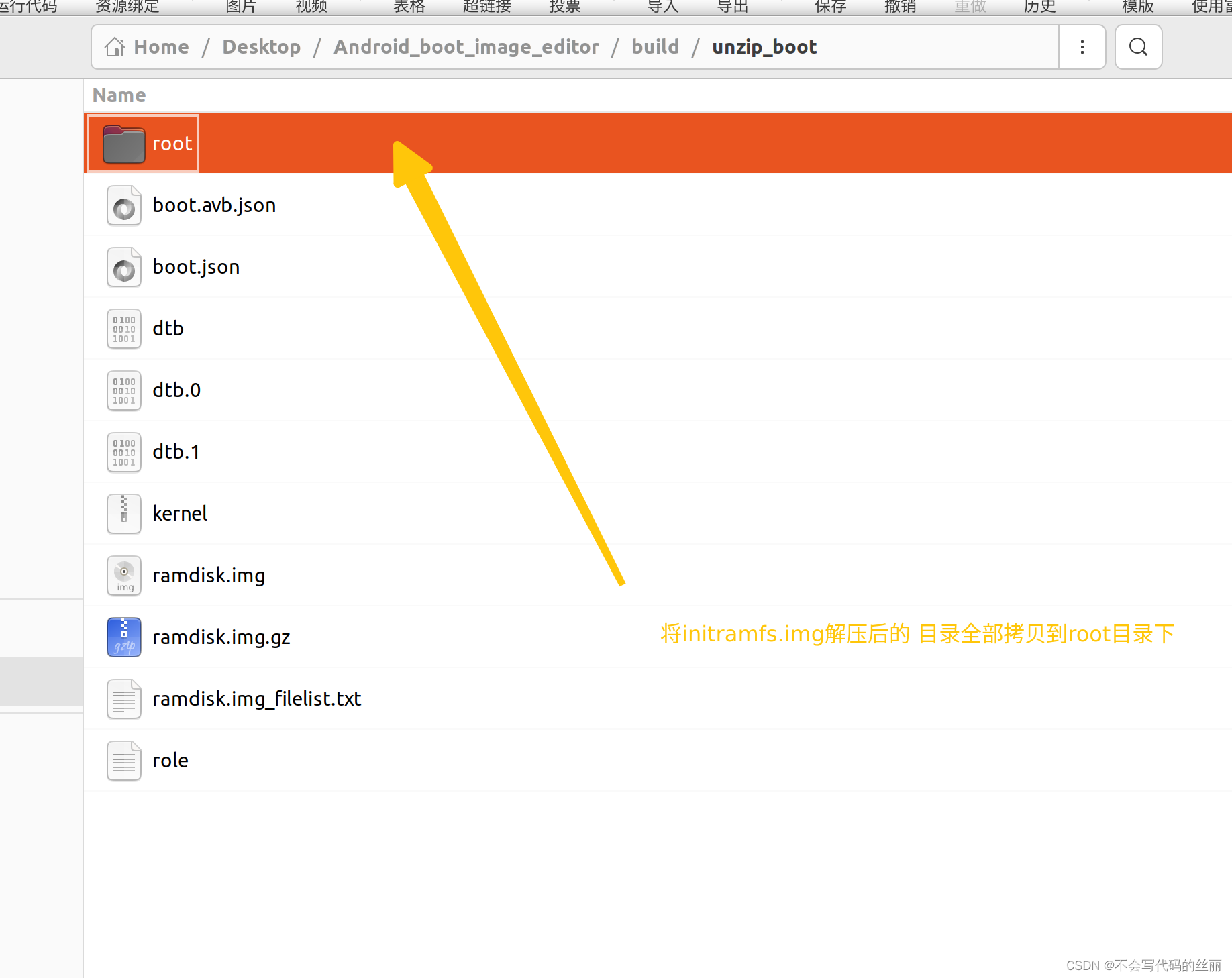Click the unzip_boot current folder breadcrumb
The height and width of the screenshot is (978, 1232).
coord(764,47)
